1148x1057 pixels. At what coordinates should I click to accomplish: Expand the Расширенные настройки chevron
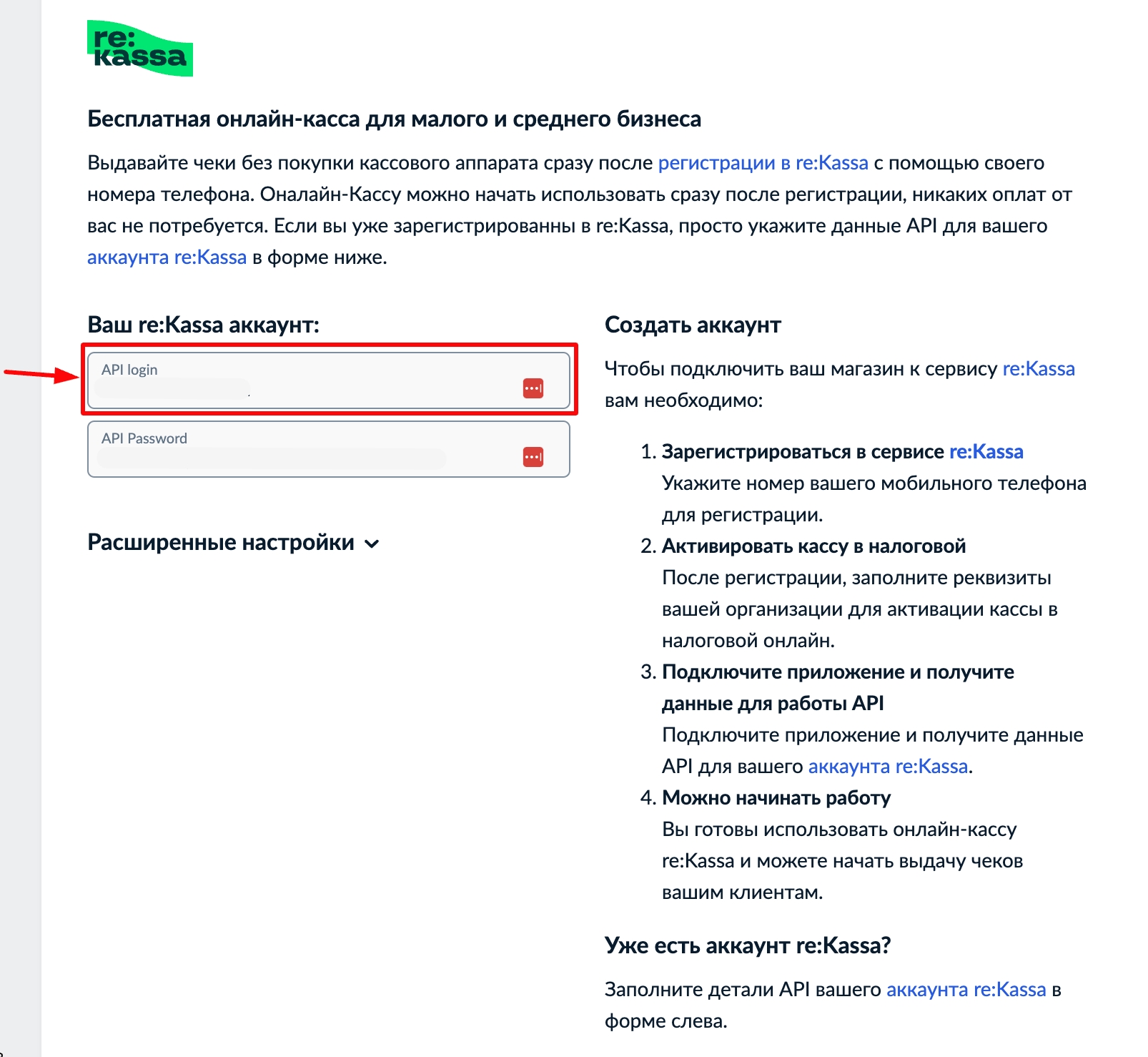(372, 544)
